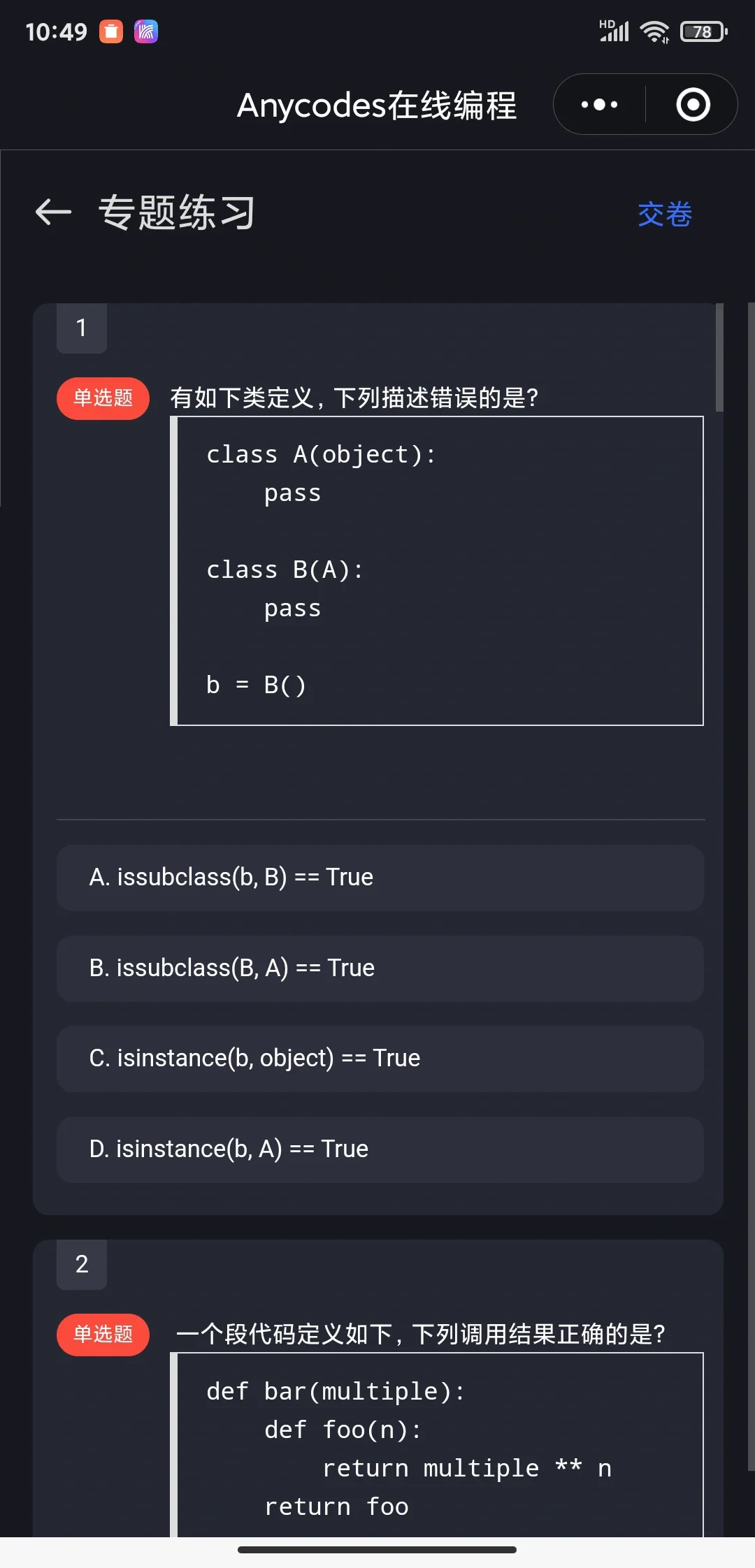Submit the paper with 交卷

tap(665, 214)
